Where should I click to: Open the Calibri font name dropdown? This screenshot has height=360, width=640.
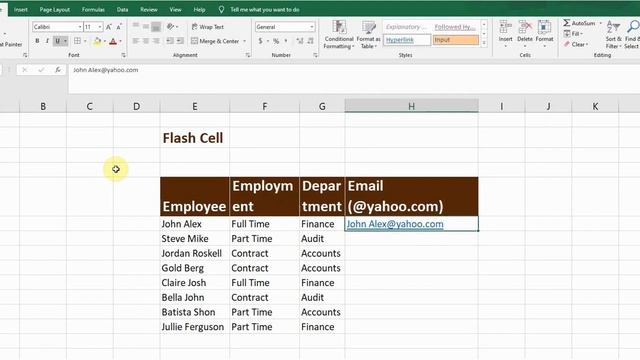[x=80, y=27]
